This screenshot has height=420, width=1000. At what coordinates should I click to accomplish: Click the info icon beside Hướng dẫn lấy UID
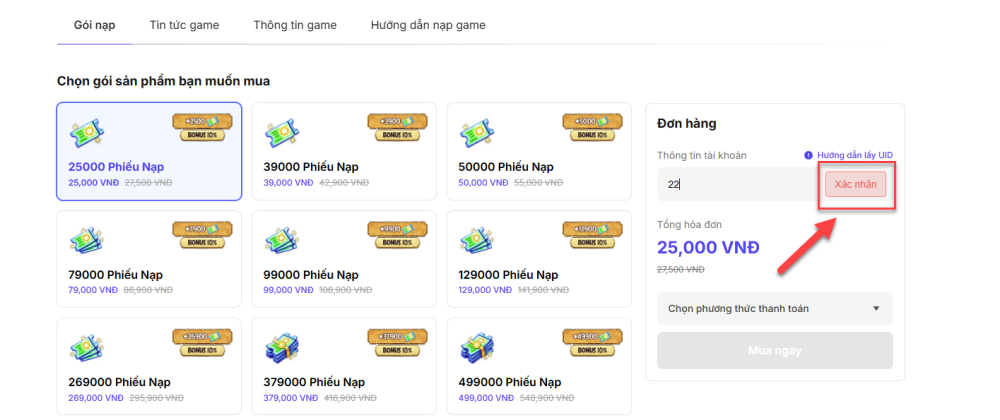[x=808, y=155]
